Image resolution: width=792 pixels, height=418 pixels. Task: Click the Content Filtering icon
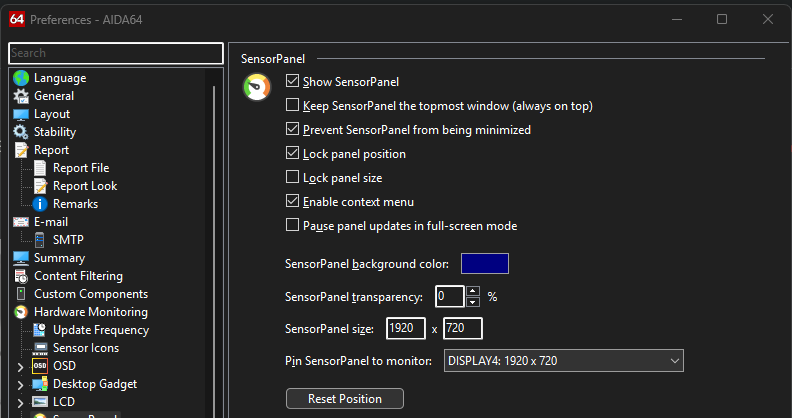point(21,276)
